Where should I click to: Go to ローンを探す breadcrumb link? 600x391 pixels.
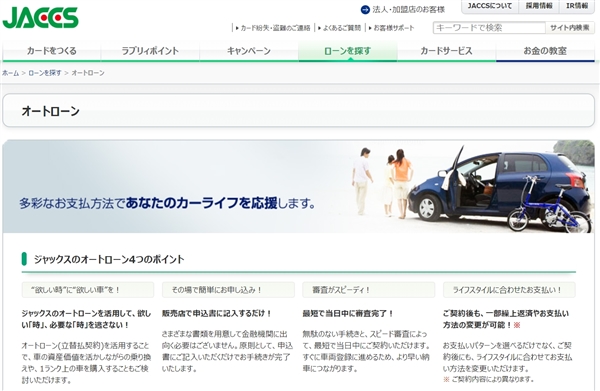pyautogui.click(x=45, y=73)
